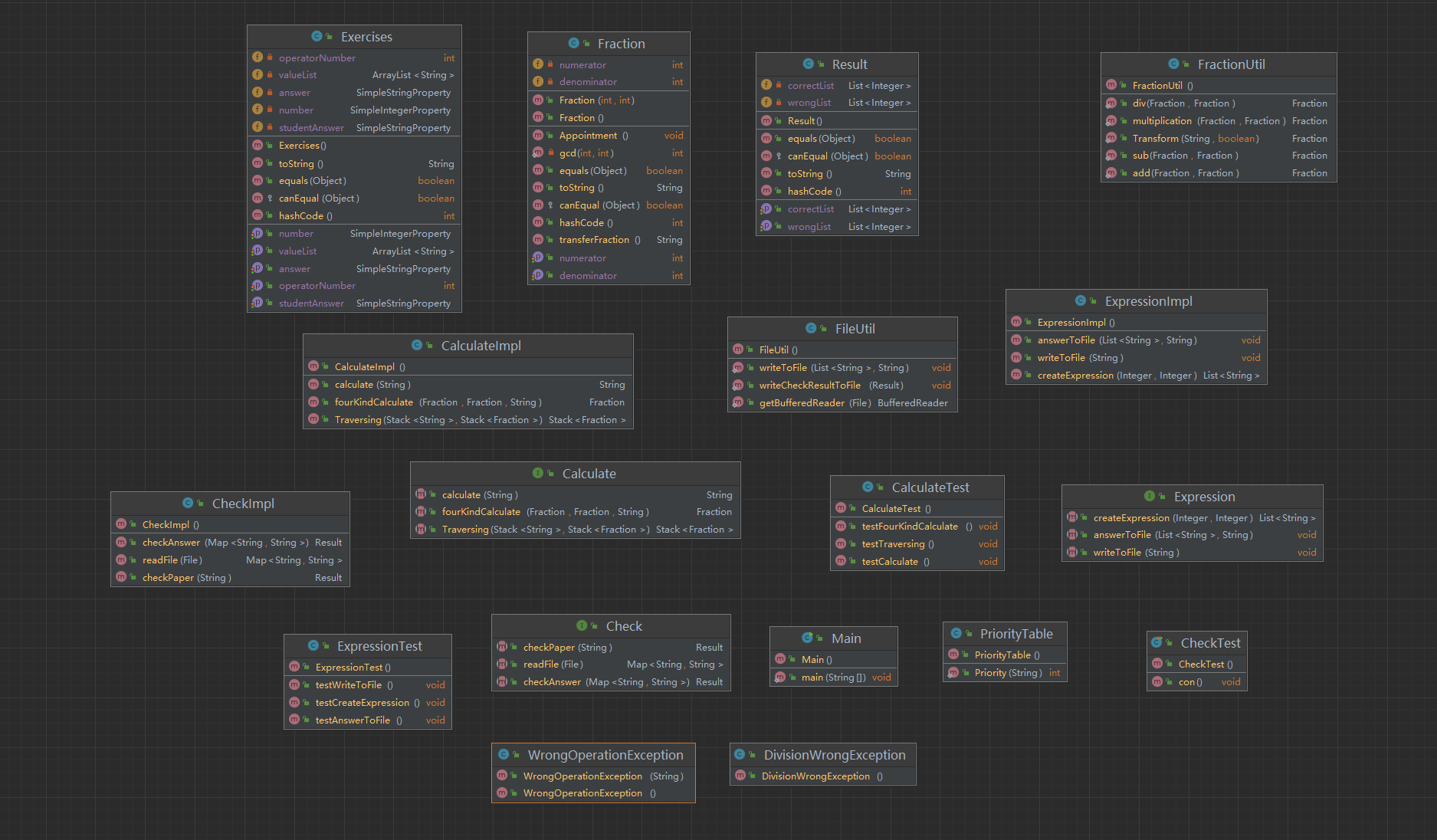Click testFourKindCalculate() in CalculateTest
This screenshot has width=1437, height=840.
point(917,527)
